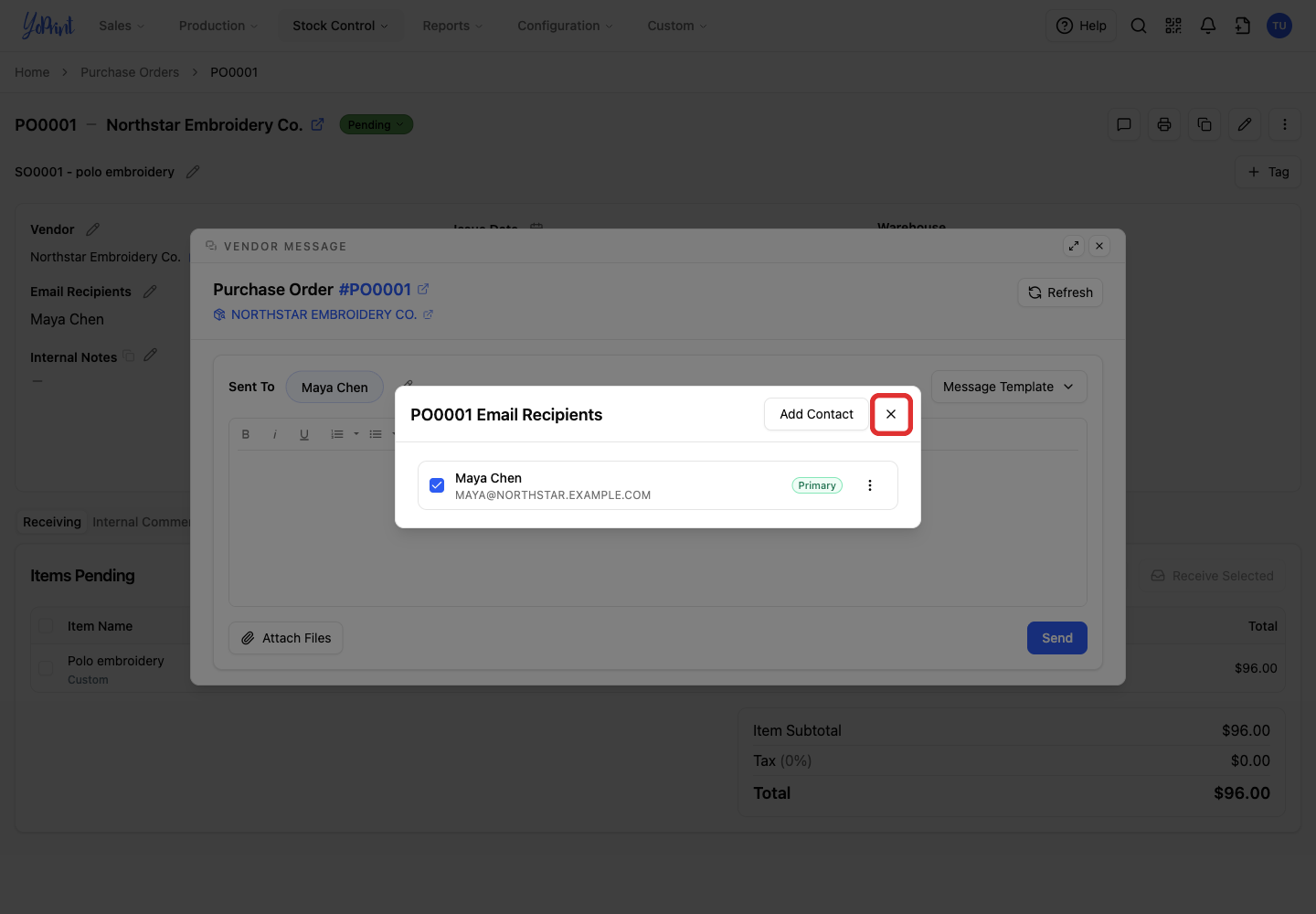The width and height of the screenshot is (1316, 914).
Task: Open the Sales menu
Action: coord(122,26)
